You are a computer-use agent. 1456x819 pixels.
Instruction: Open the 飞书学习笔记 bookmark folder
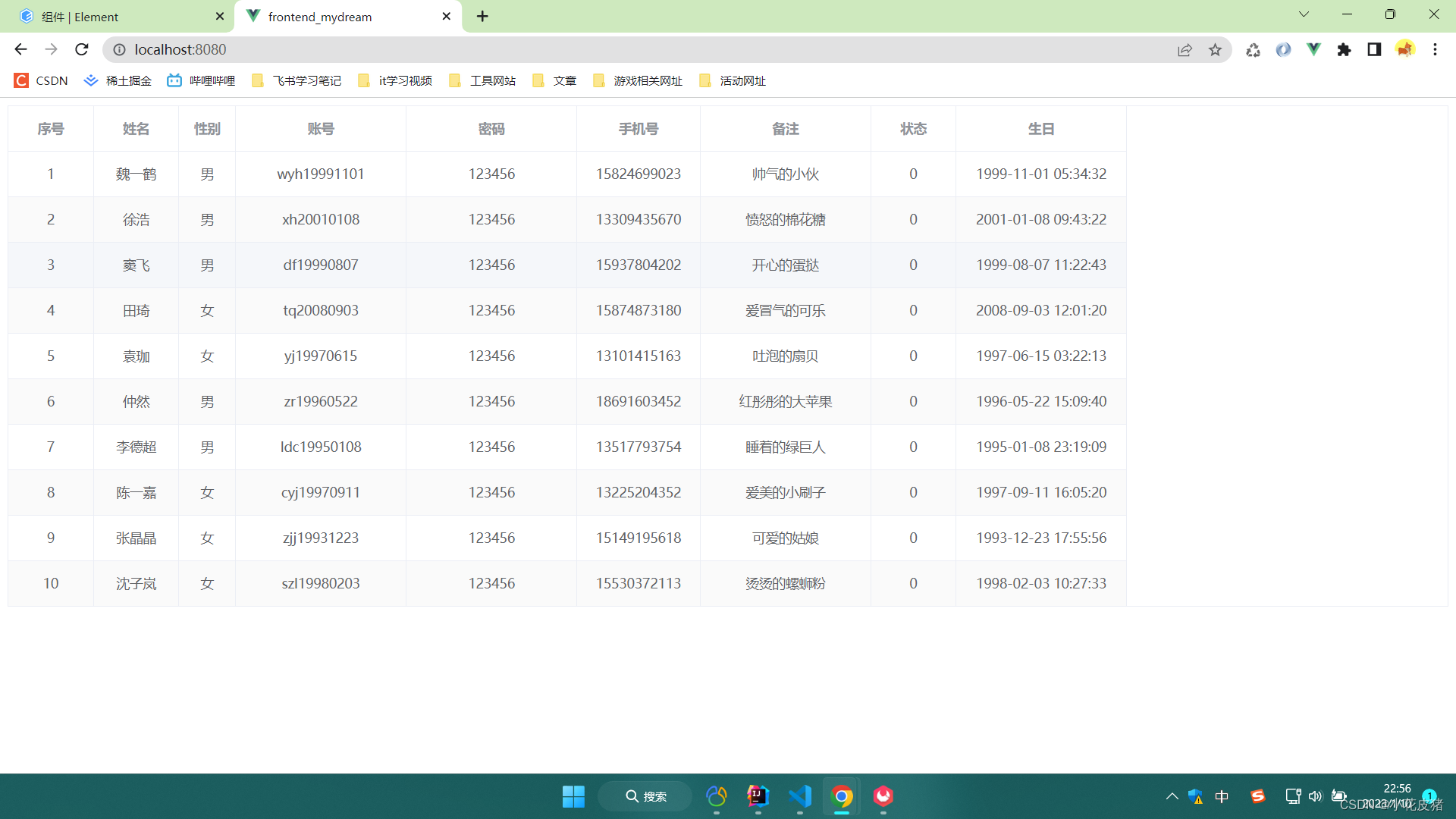pyautogui.click(x=297, y=80)
